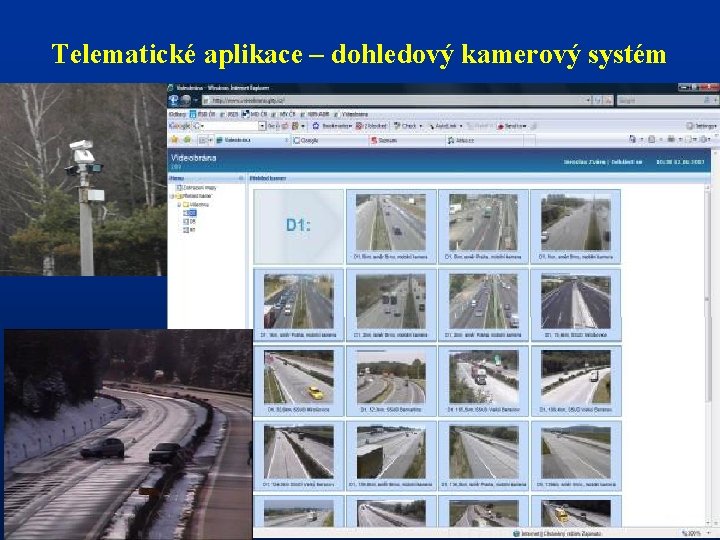This screenshot has height=540, width=720.
Task: Open the Google toolbar search field dropdown
Action: tap(262, 126)
